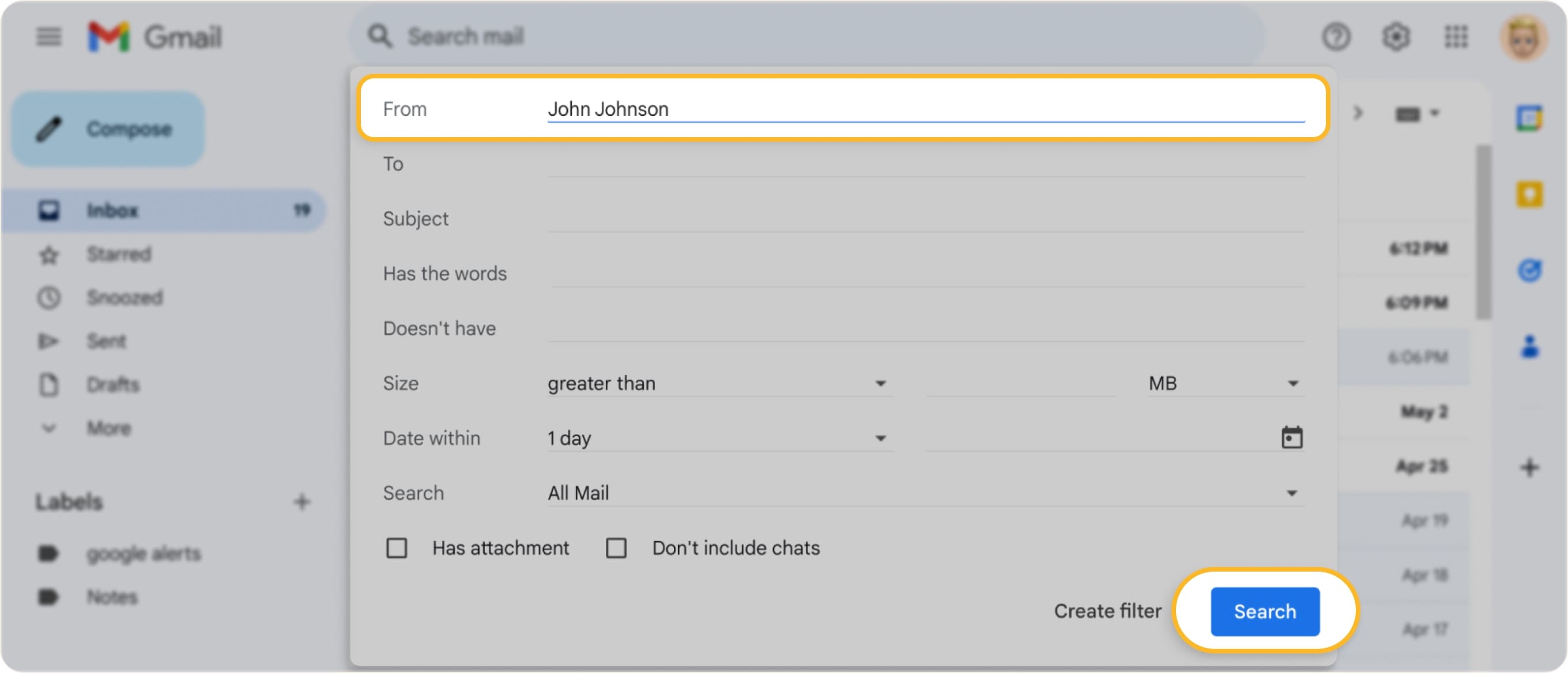Viewport: 1568px width, 673px height.
Task: Check Don't include chats
Action: coord(617,547)
